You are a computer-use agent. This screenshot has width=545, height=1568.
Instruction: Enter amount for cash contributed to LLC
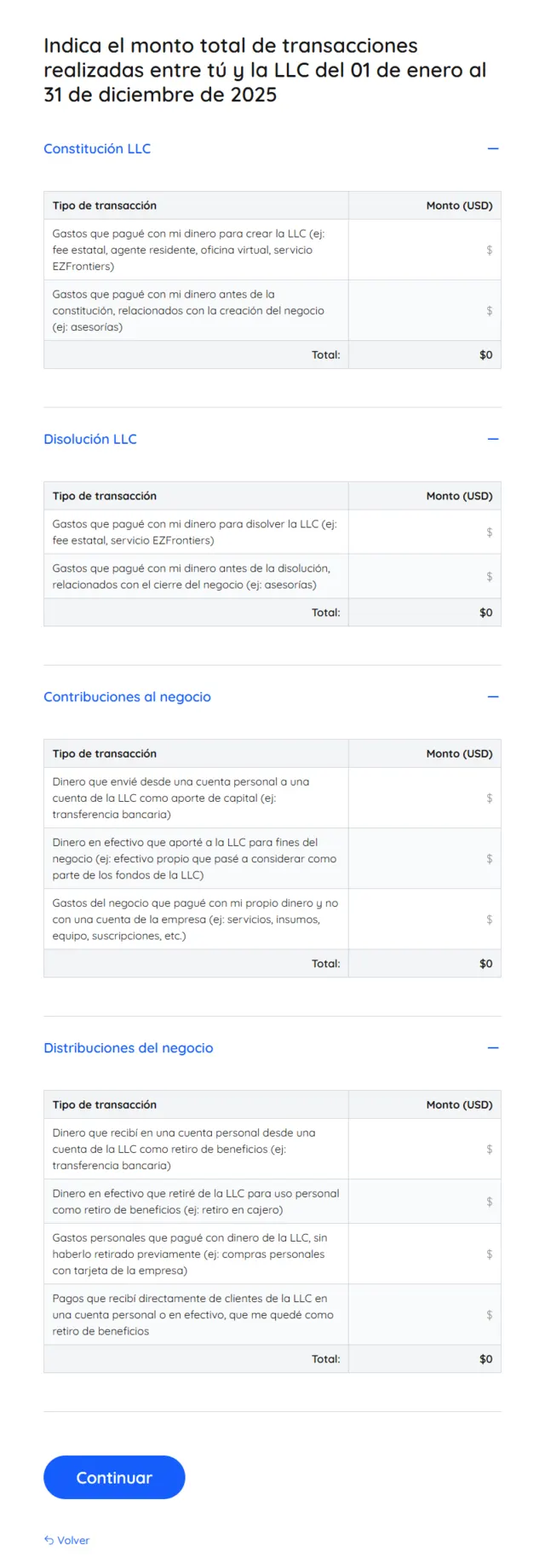pyautogui.click(x=424, y=859)
